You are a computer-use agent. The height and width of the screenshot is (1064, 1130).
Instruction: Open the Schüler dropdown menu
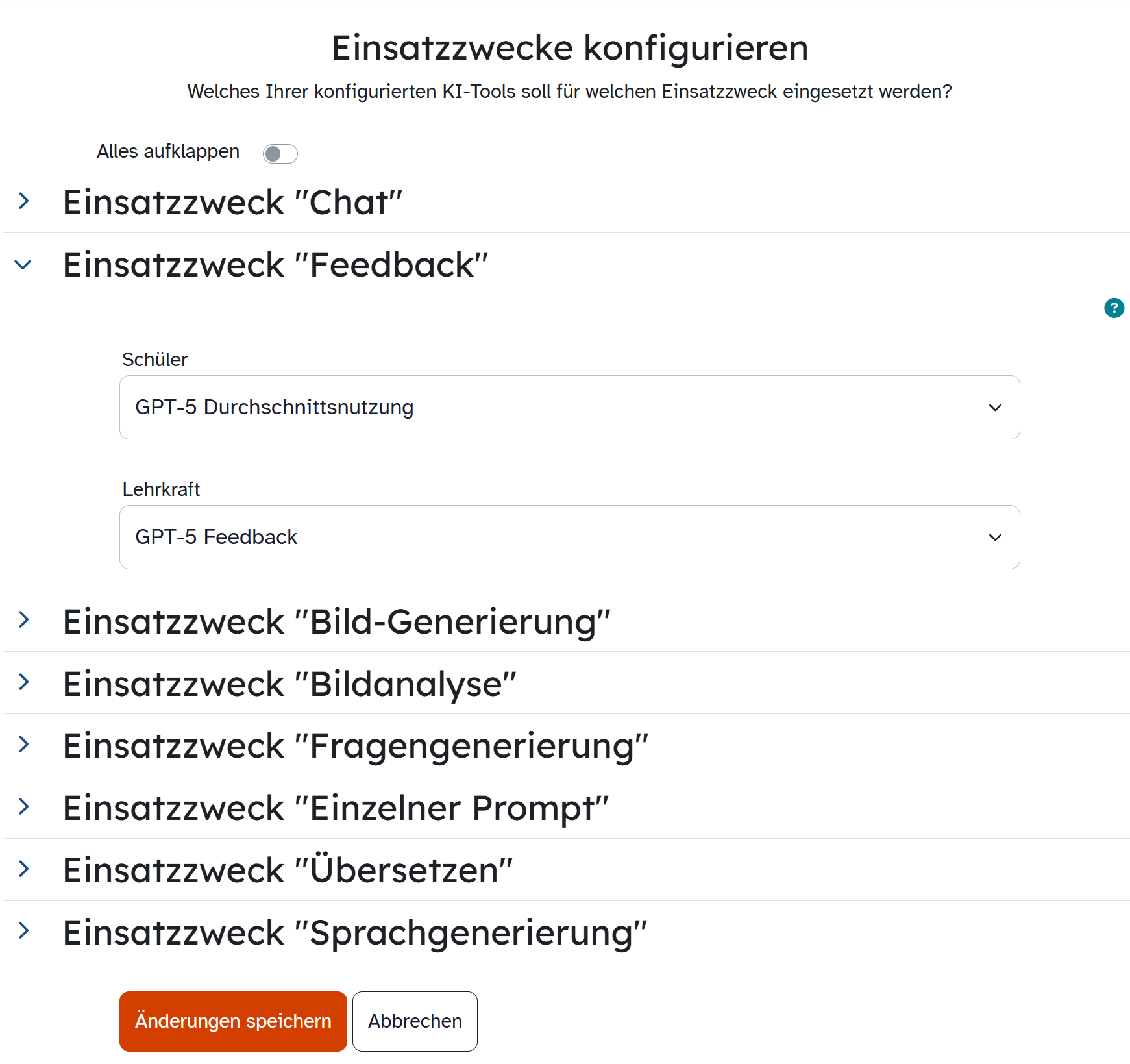point(569,408)
